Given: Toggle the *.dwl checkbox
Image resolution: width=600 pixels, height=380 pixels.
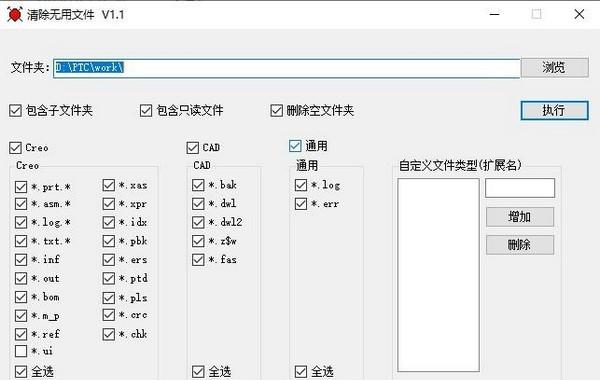Looking at the screenshot, I should click(198, 204).
